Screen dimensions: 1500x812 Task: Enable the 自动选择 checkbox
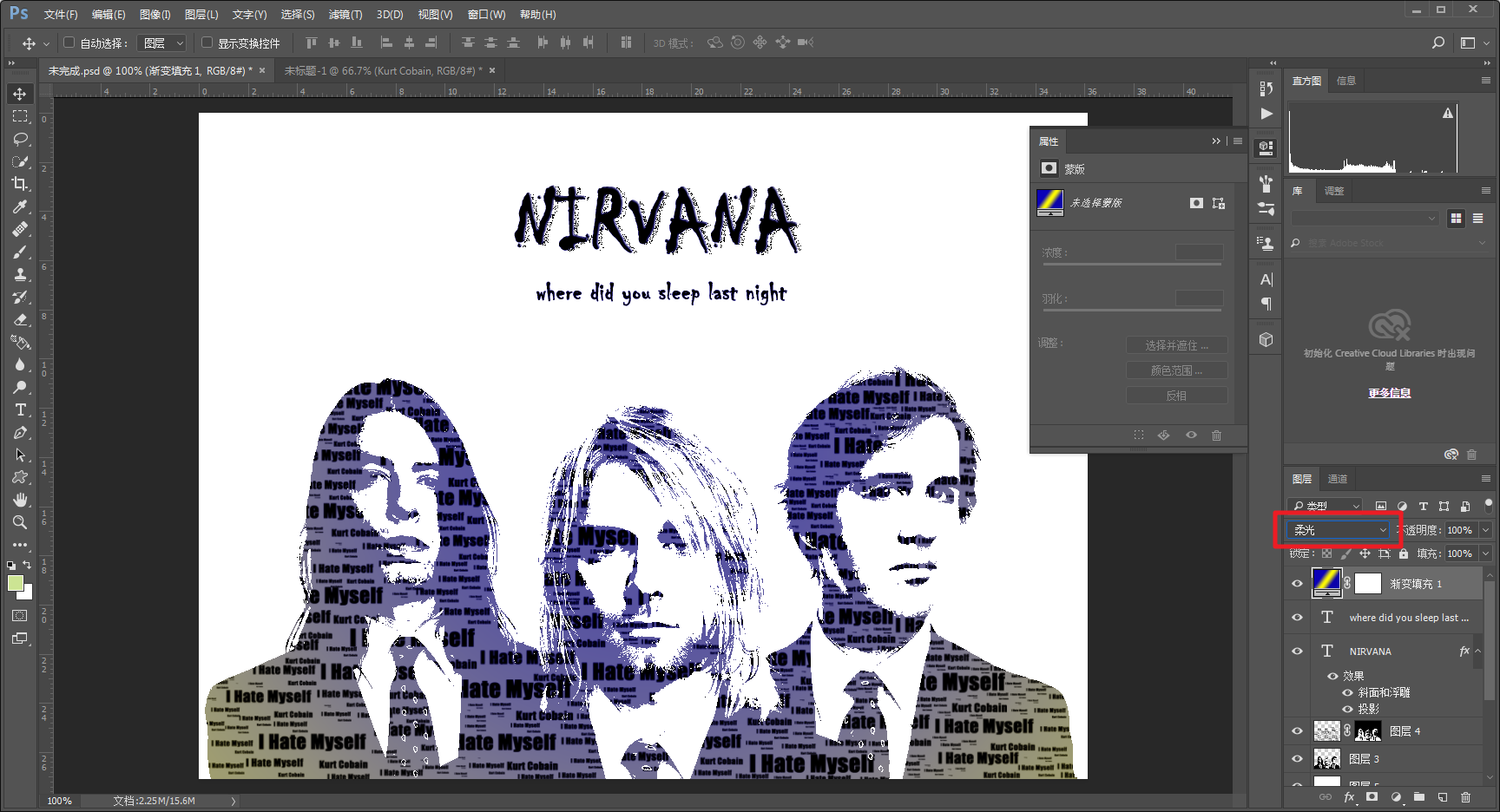[69, 43]
